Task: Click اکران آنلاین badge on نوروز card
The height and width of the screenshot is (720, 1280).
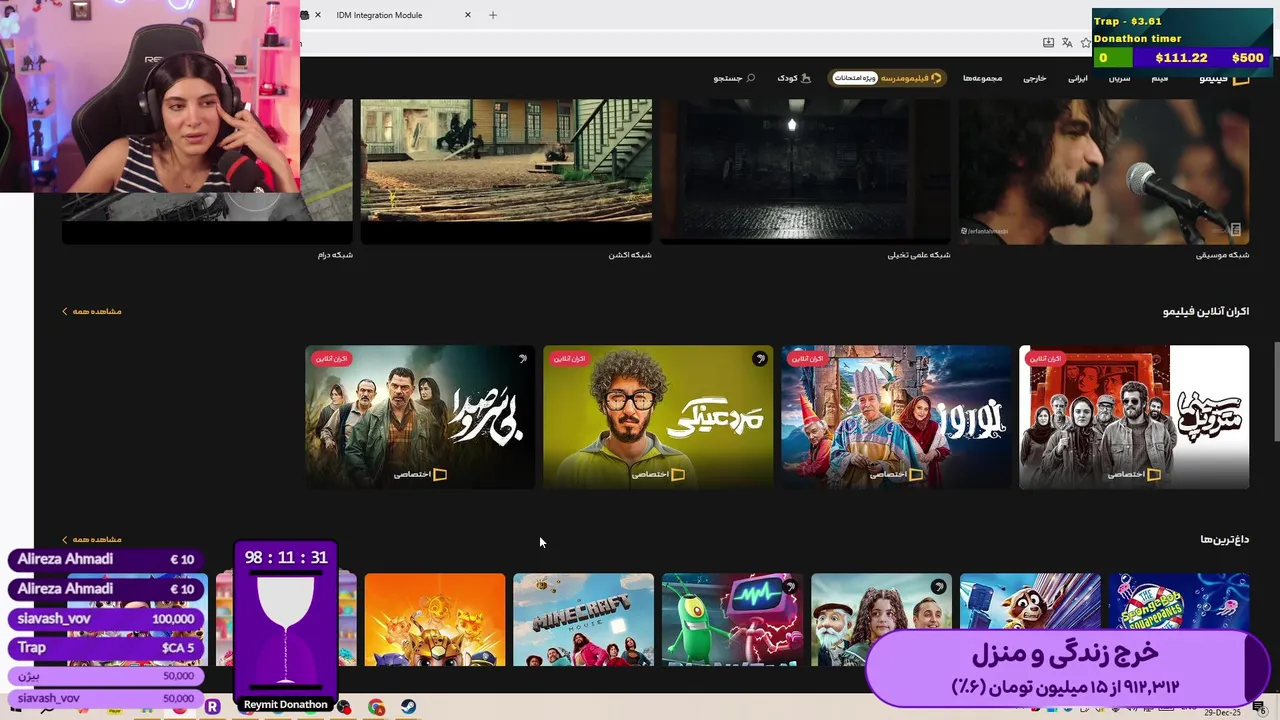Action: point(807,358)
